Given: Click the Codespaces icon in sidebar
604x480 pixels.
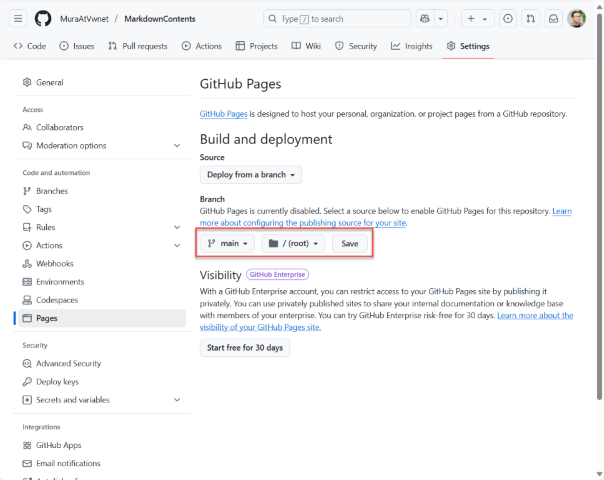Looking at the screenshot, I should (x=27, y=300).
